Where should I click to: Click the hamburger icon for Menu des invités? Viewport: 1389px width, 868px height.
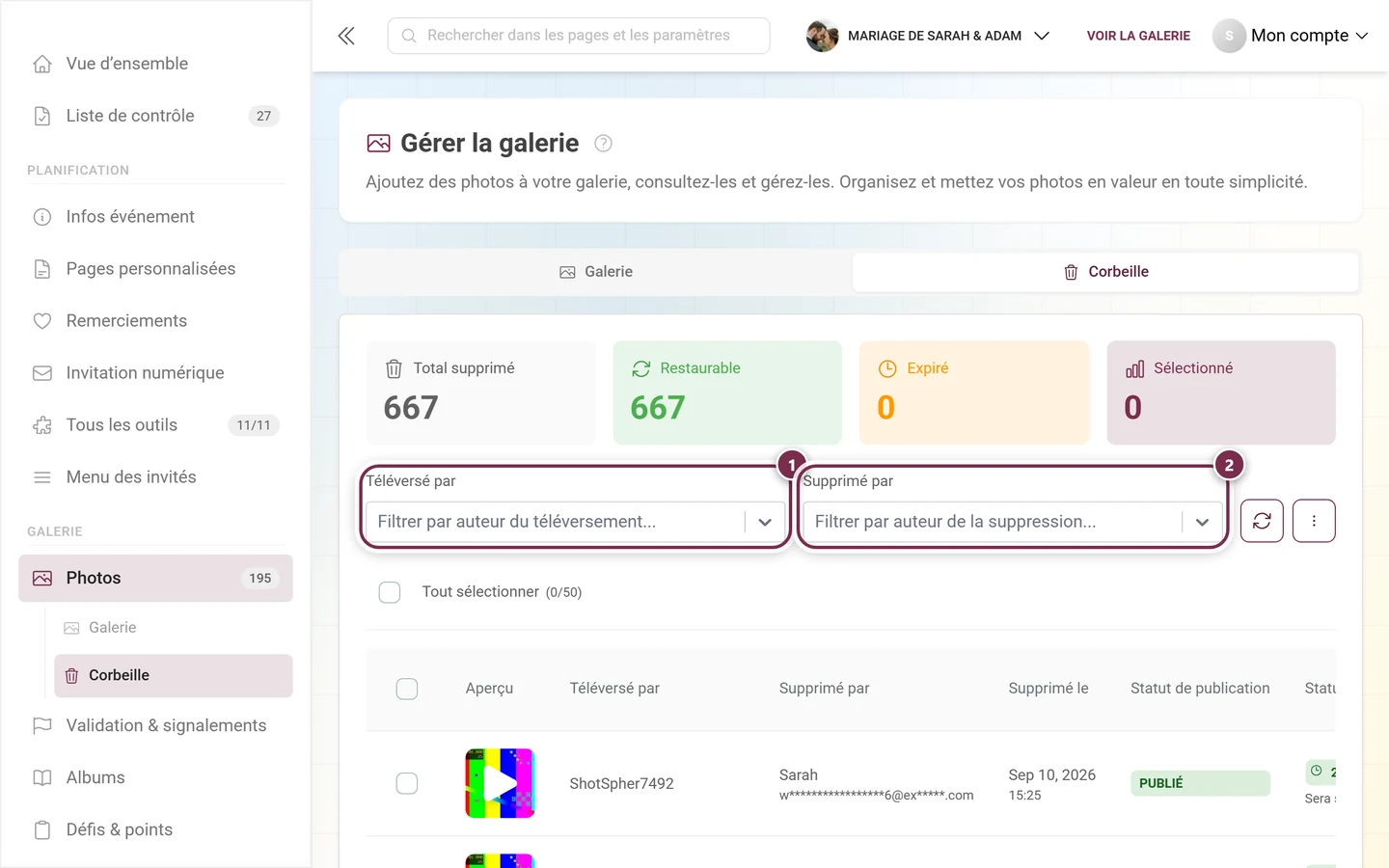(x=42, y=477)
